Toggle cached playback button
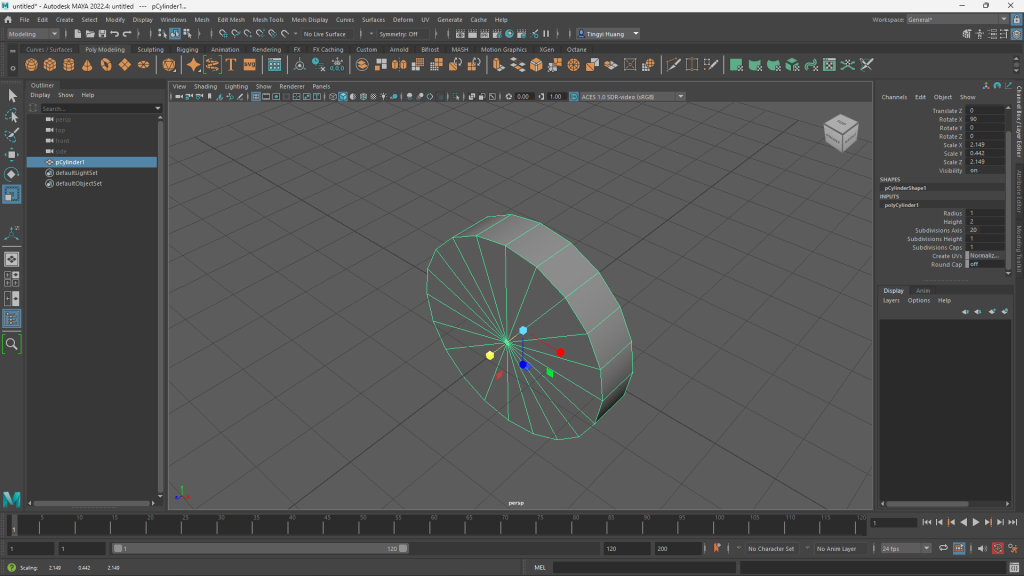 click(959, 549)
